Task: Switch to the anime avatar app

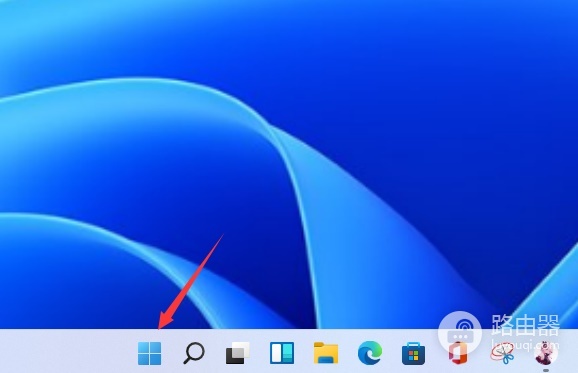Action: 546,352
